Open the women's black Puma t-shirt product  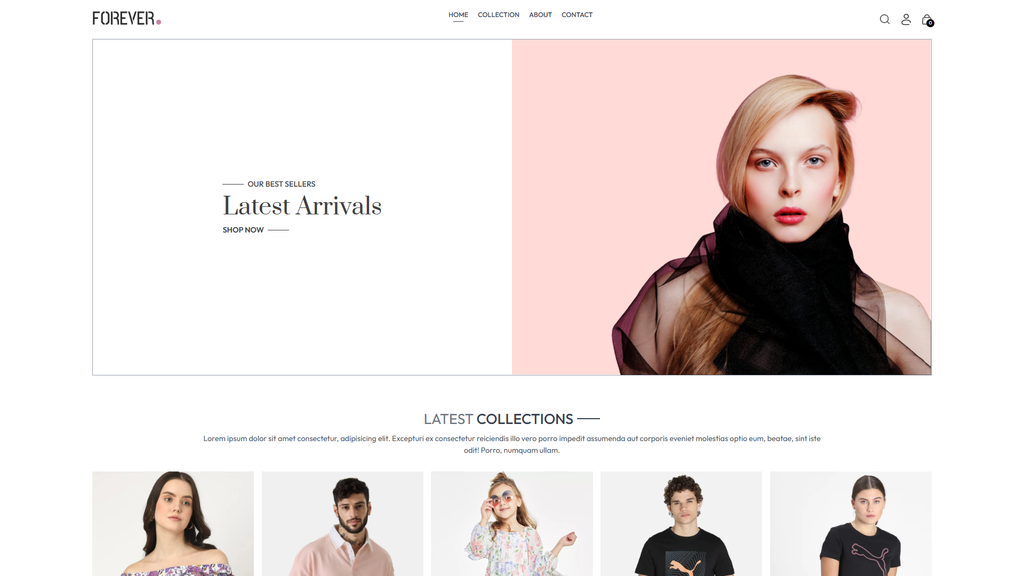tap(851, 524)
